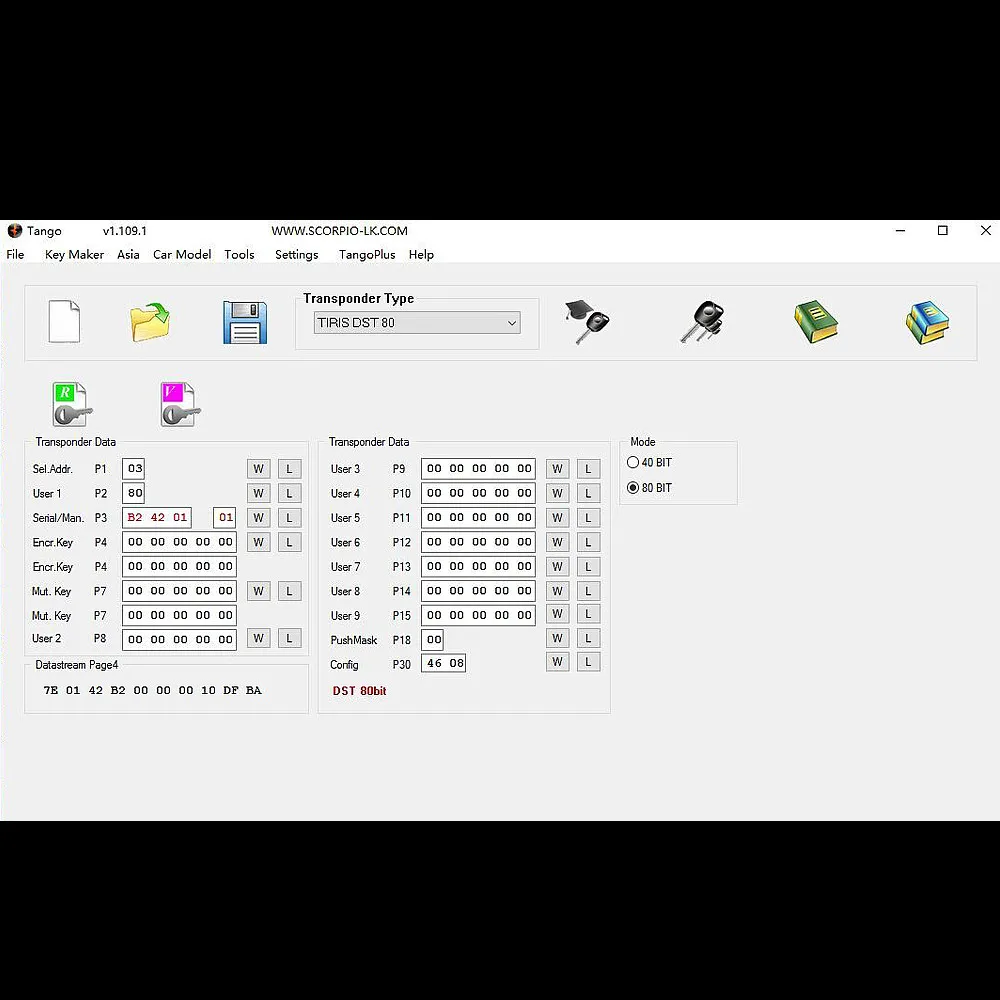This screenshot has height=1000, width=1000.
Task: Open the Asia menu
Action: tap(128, 254)
